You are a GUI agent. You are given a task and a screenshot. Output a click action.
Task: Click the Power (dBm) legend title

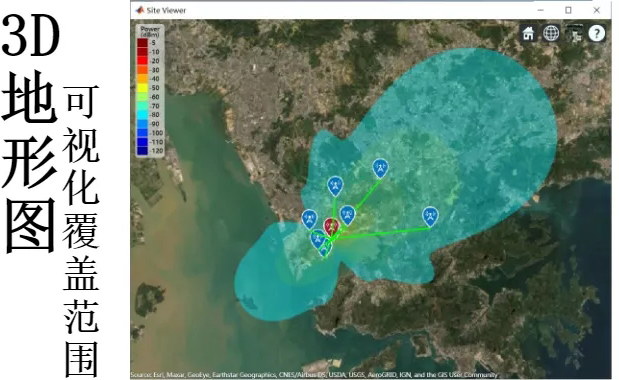150,32
